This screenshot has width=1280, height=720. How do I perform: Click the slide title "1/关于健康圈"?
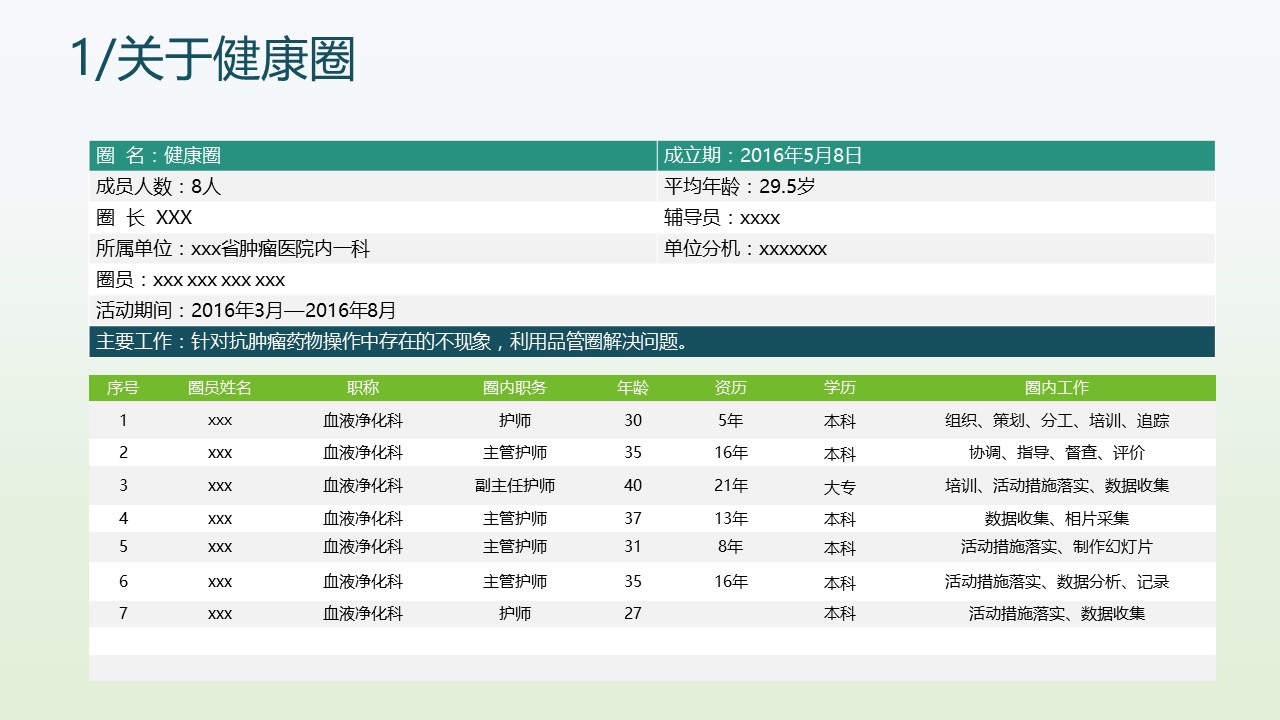pos(213,60)
